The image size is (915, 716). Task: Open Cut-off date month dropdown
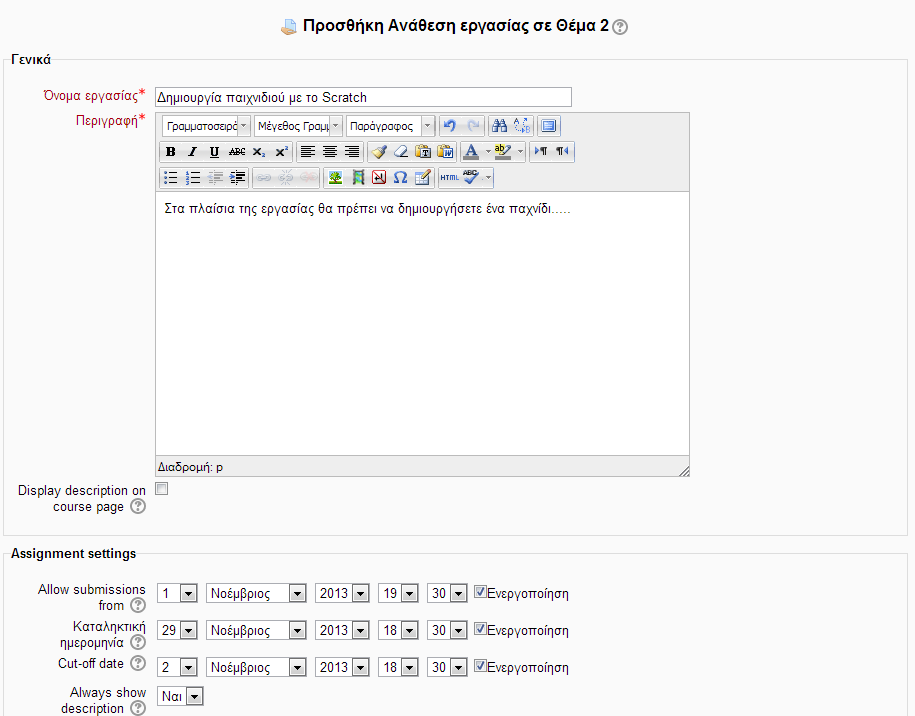tap(256, 667)
